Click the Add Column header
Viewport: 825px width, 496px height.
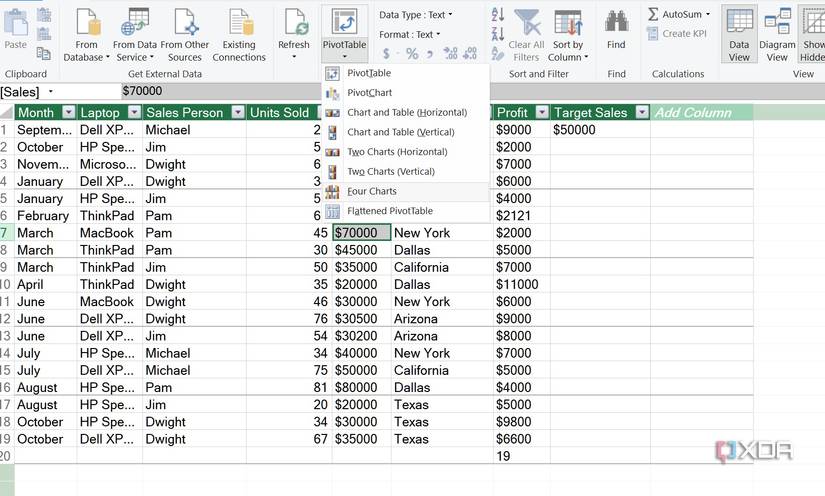701,112
